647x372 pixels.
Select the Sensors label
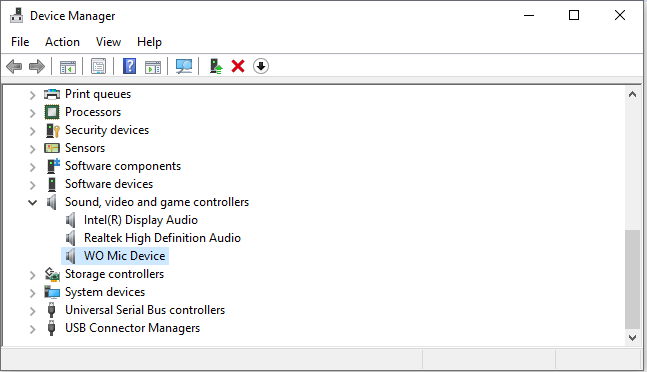point(85,148)
